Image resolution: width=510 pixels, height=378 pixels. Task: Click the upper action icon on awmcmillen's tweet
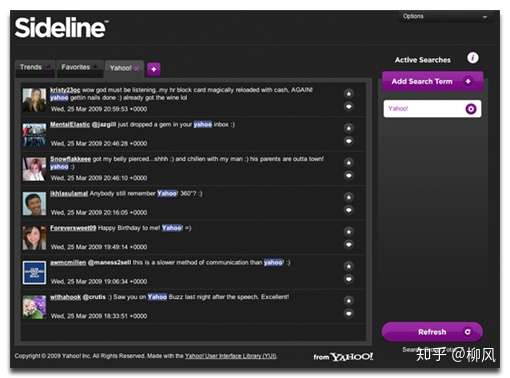tap(348, 266)
